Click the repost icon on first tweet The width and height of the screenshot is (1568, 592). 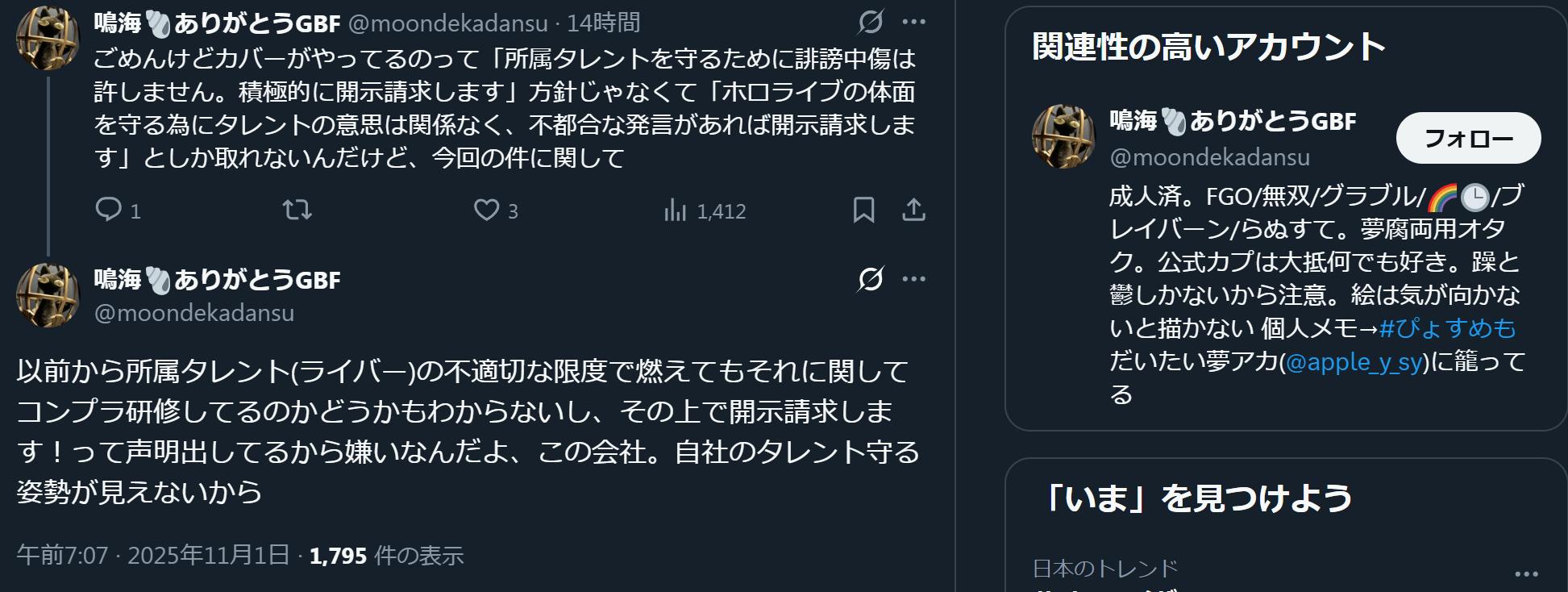297,210
